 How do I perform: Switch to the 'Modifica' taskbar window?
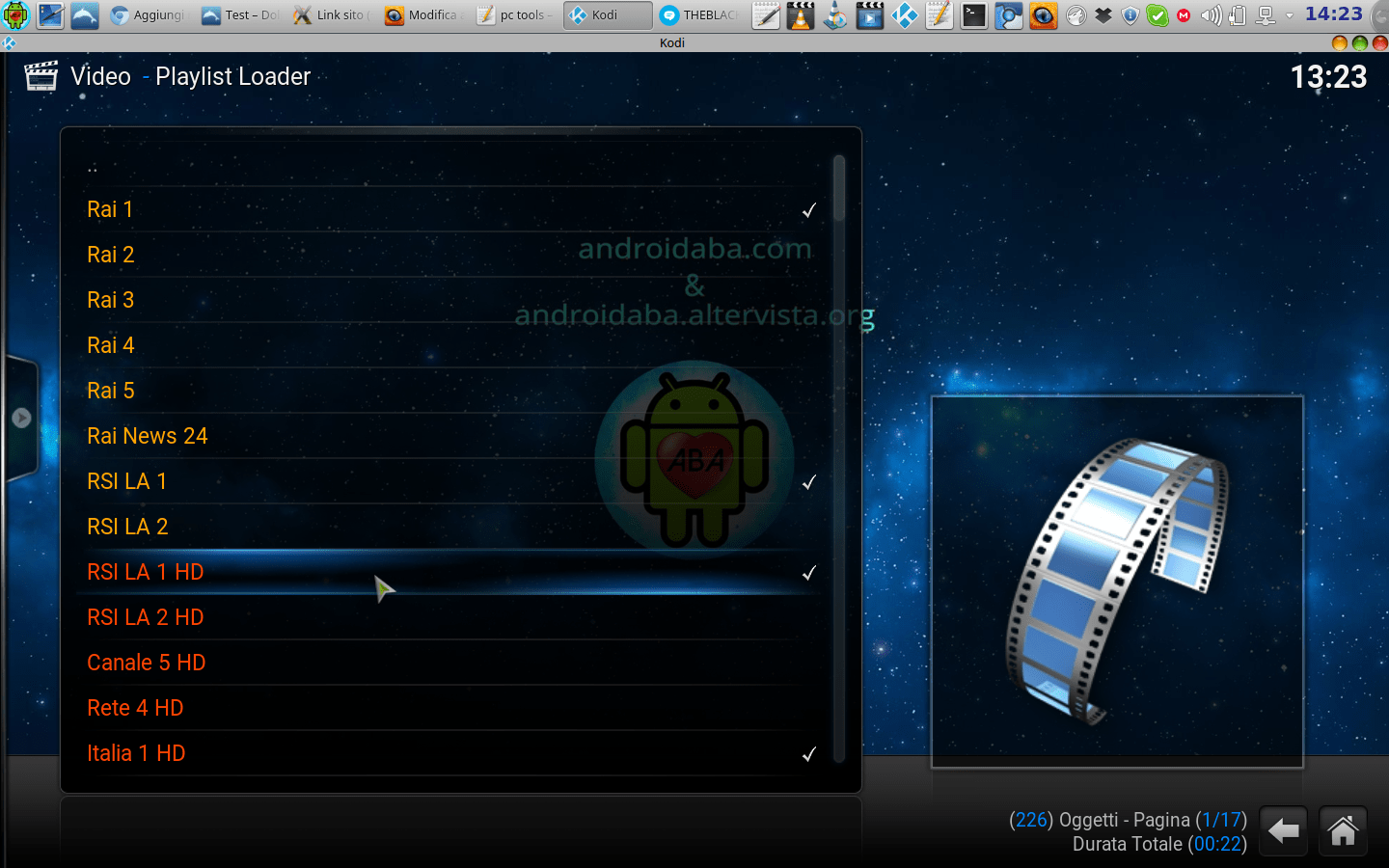(422, 15)
